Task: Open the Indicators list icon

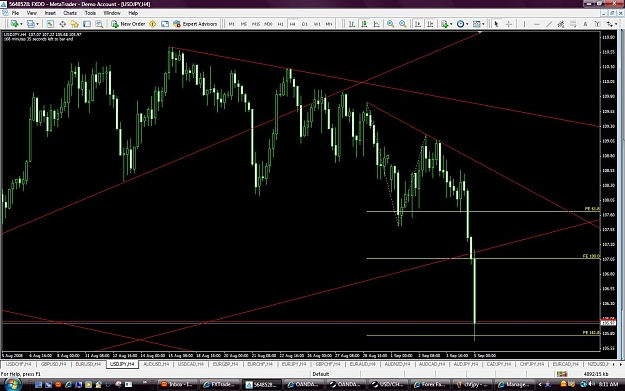Action: click(444, 24)
